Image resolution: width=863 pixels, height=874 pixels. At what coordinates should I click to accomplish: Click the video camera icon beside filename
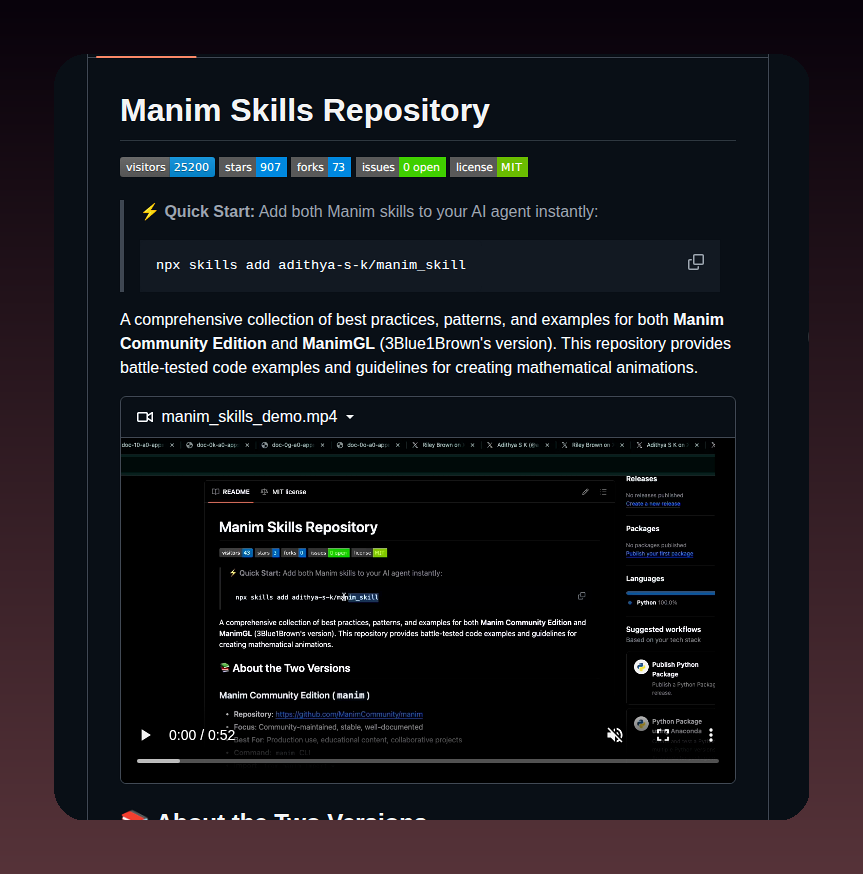[145, 417]
